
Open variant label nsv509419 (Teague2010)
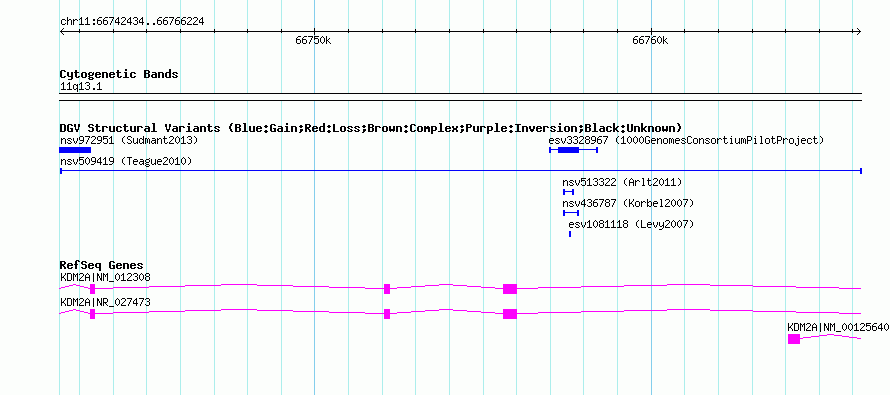pos(126,161)
